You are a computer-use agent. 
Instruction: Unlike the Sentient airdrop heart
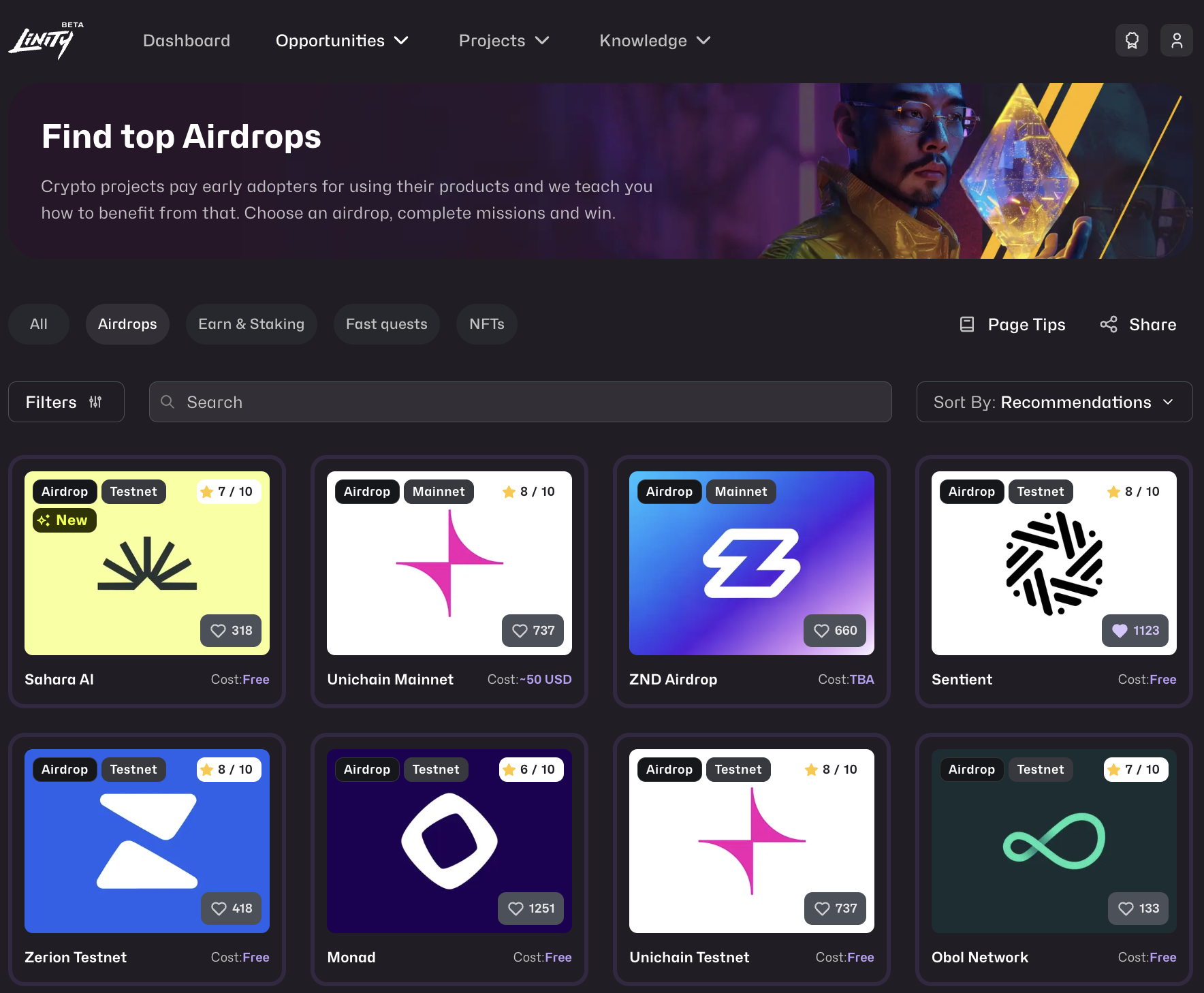click(x=1135, y=631)
